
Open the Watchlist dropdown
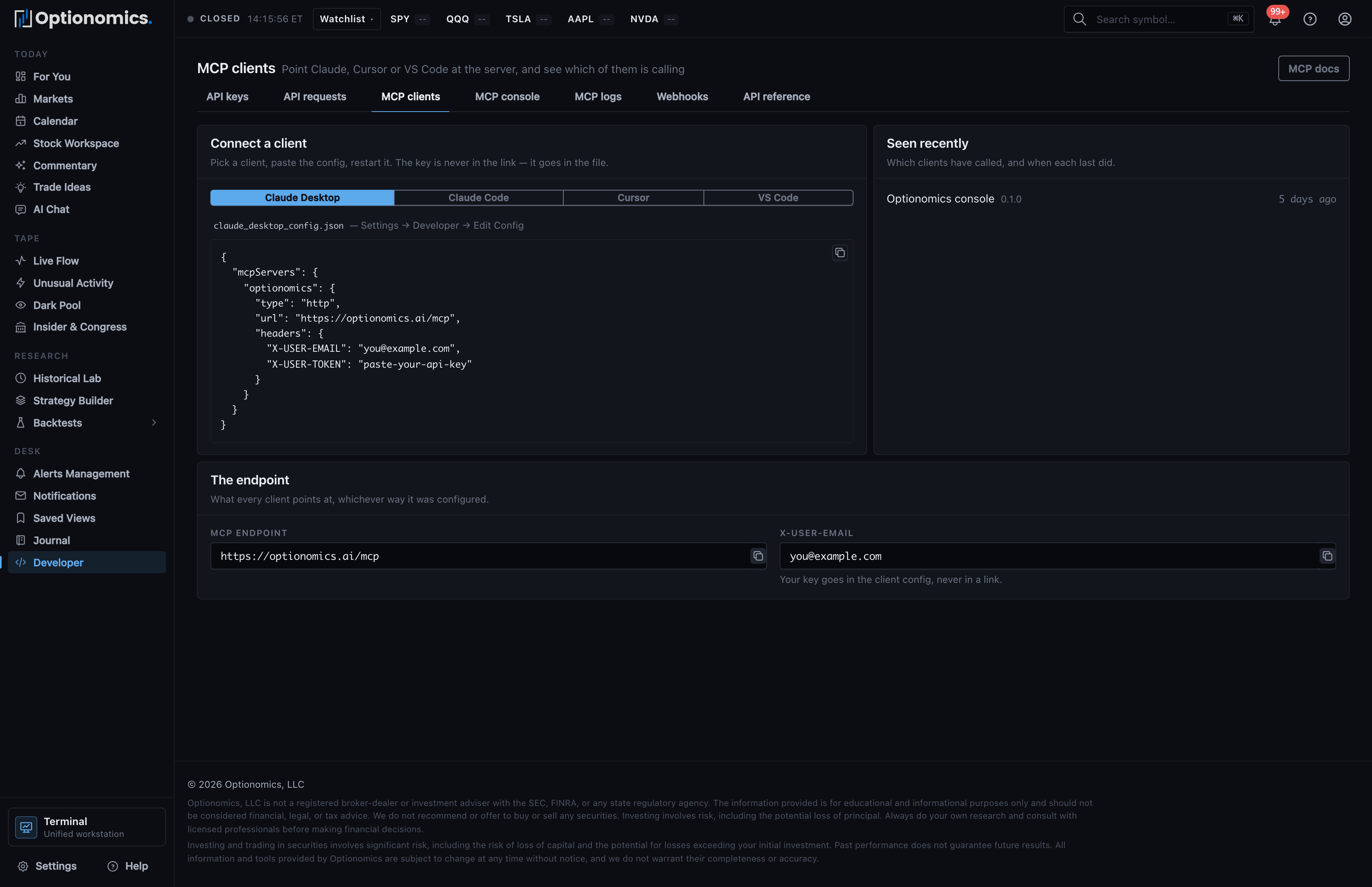347,19
